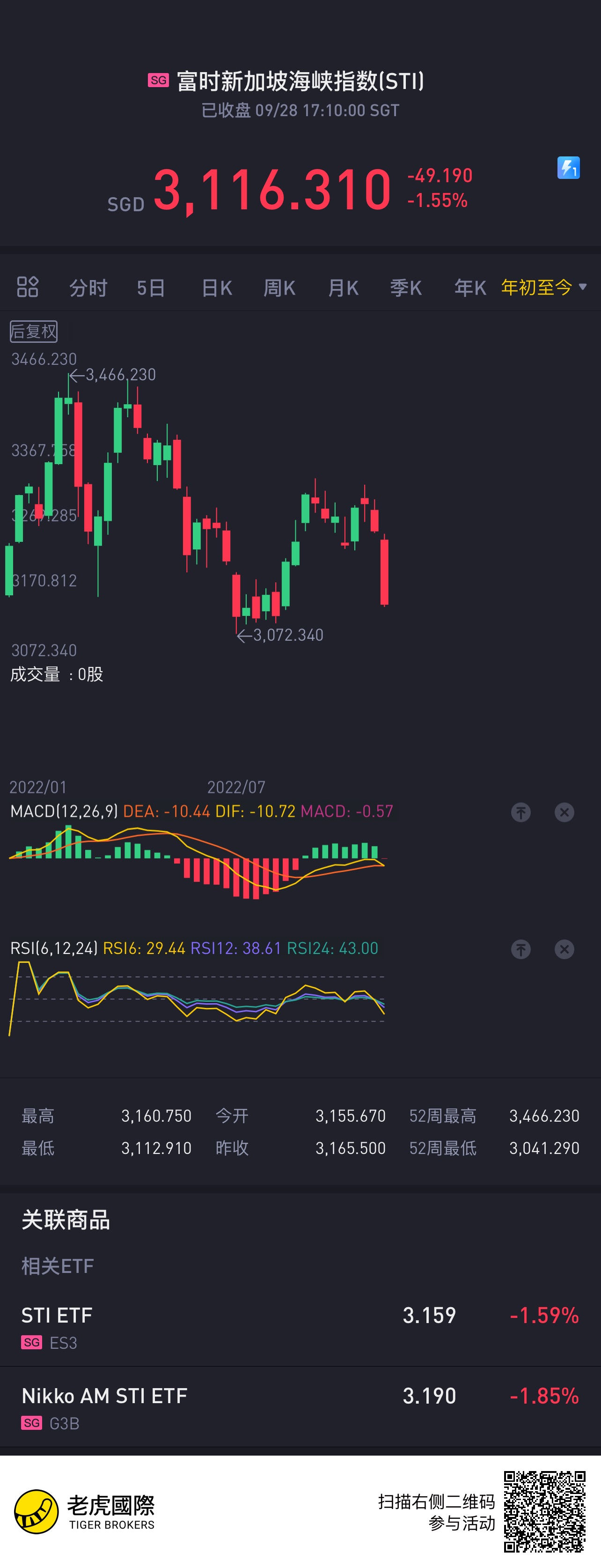
Task: Select the 月K monthly chart
Action: coord(343,287)
